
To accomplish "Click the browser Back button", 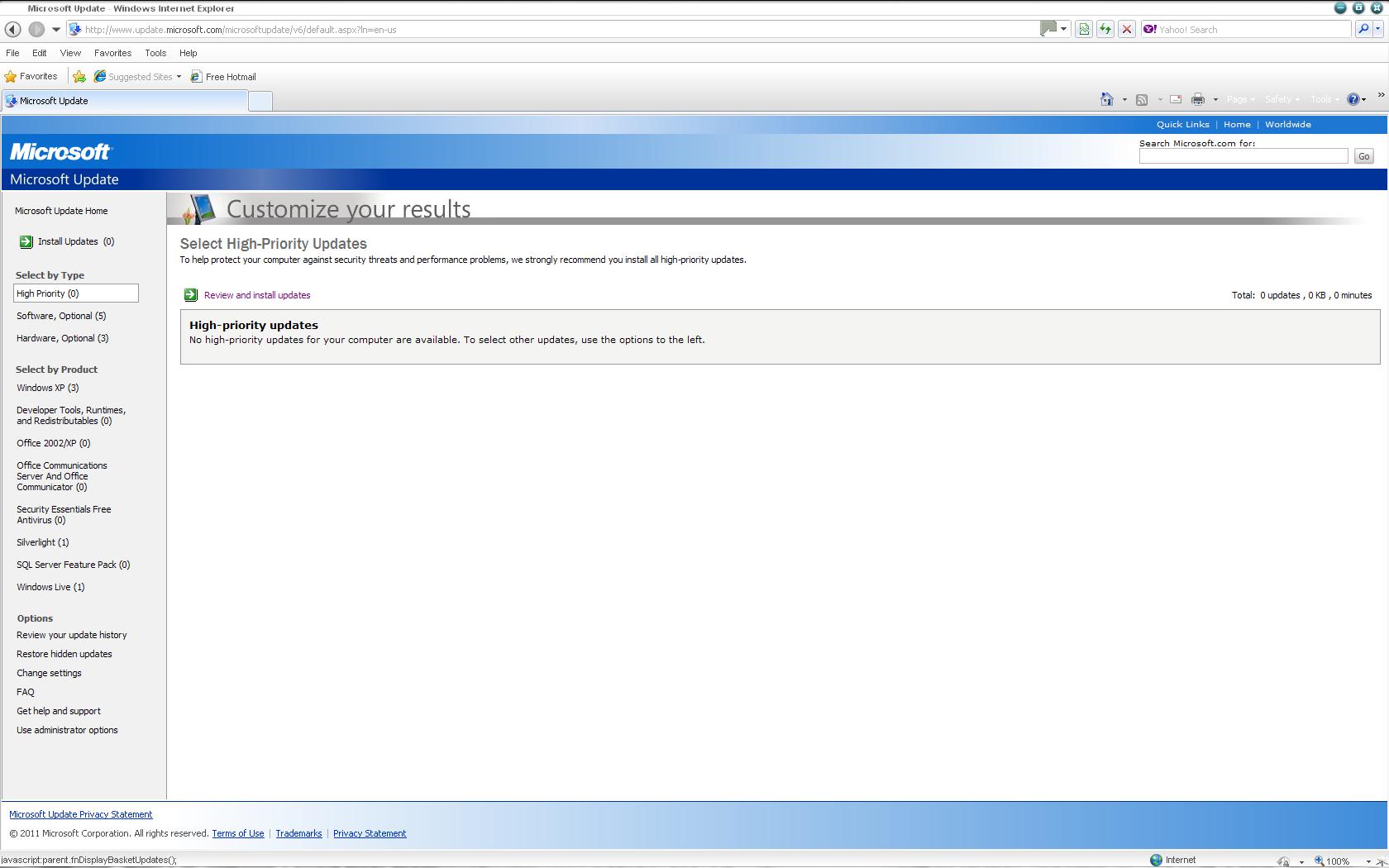I will point(12,29).
